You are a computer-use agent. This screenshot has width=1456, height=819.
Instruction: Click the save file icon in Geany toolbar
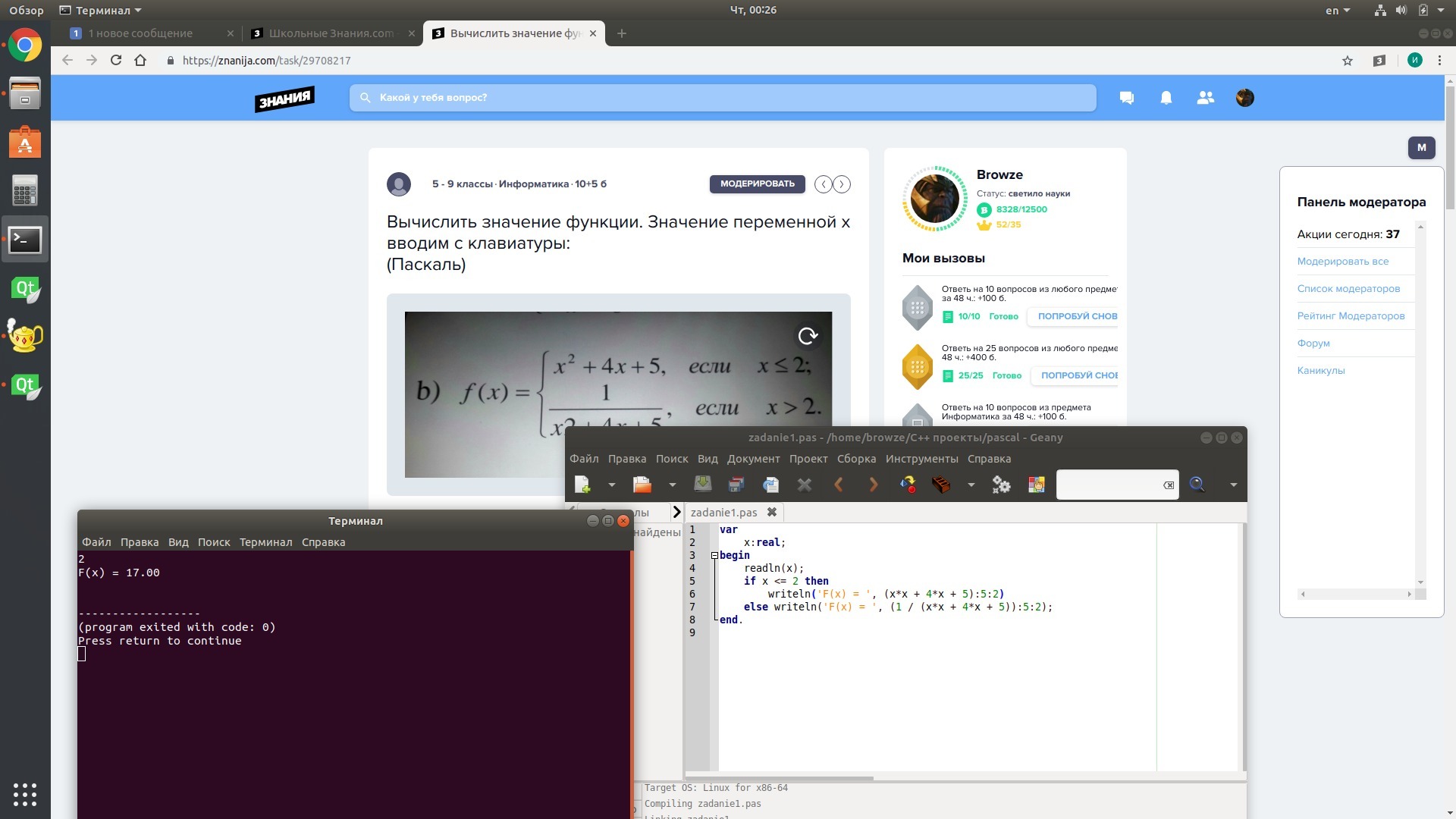point(702,485)
